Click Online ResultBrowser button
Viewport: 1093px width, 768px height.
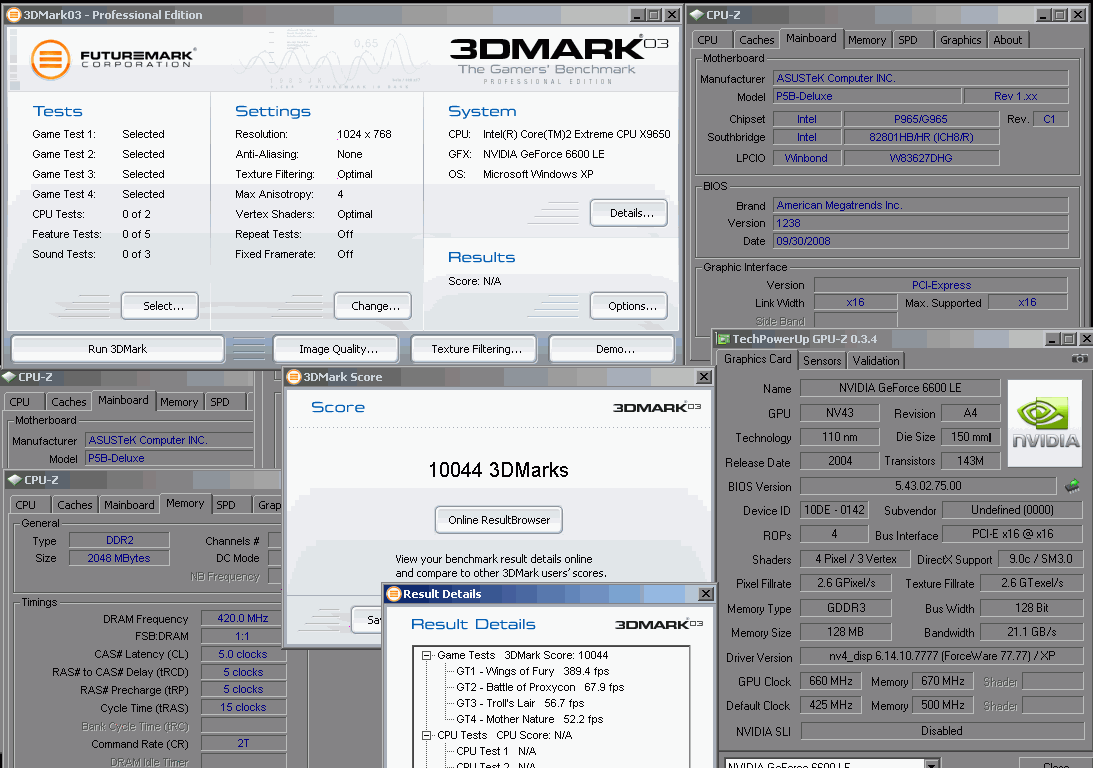coord(499,520)
